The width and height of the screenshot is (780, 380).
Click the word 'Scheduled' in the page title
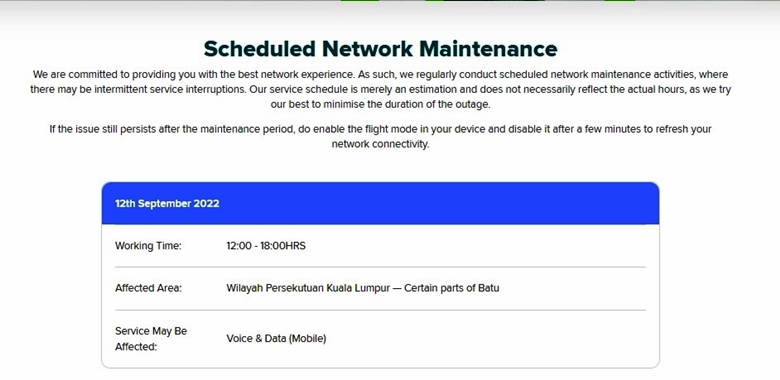click(260, 49)
